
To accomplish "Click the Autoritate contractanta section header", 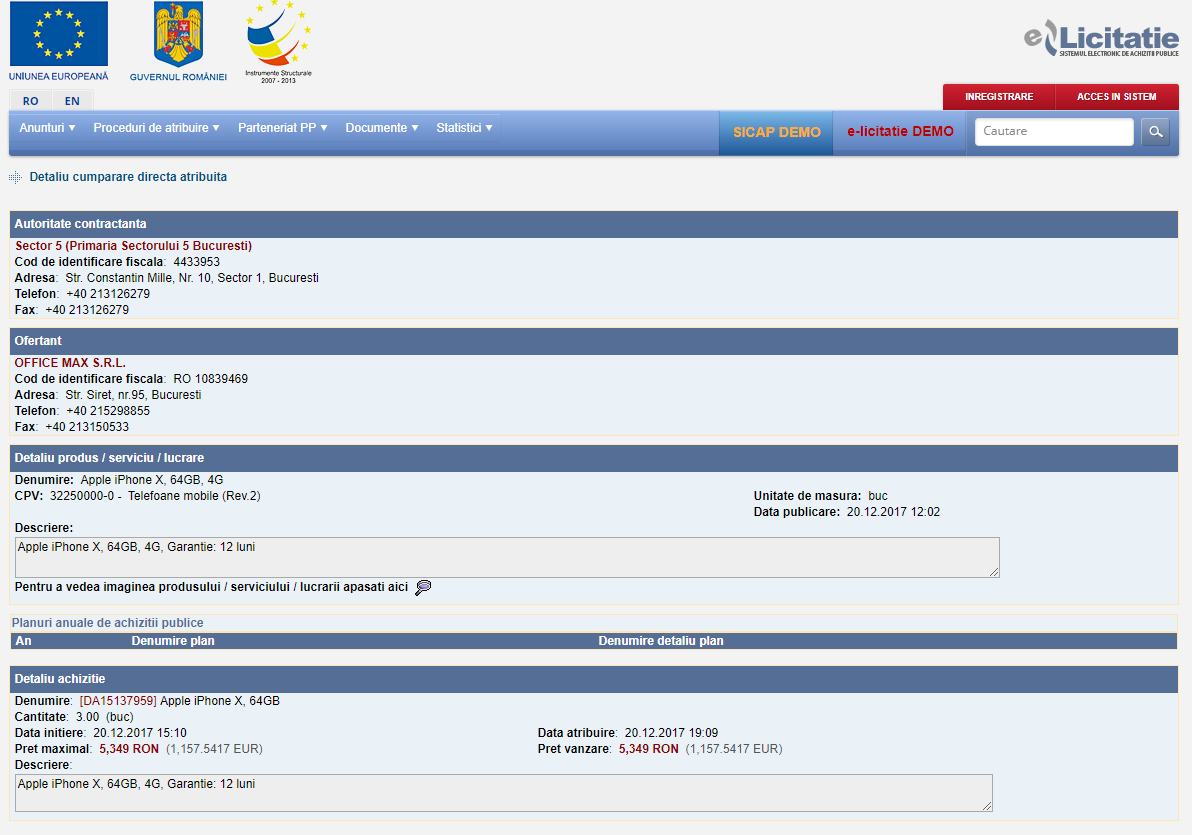I will coord(594,224).
